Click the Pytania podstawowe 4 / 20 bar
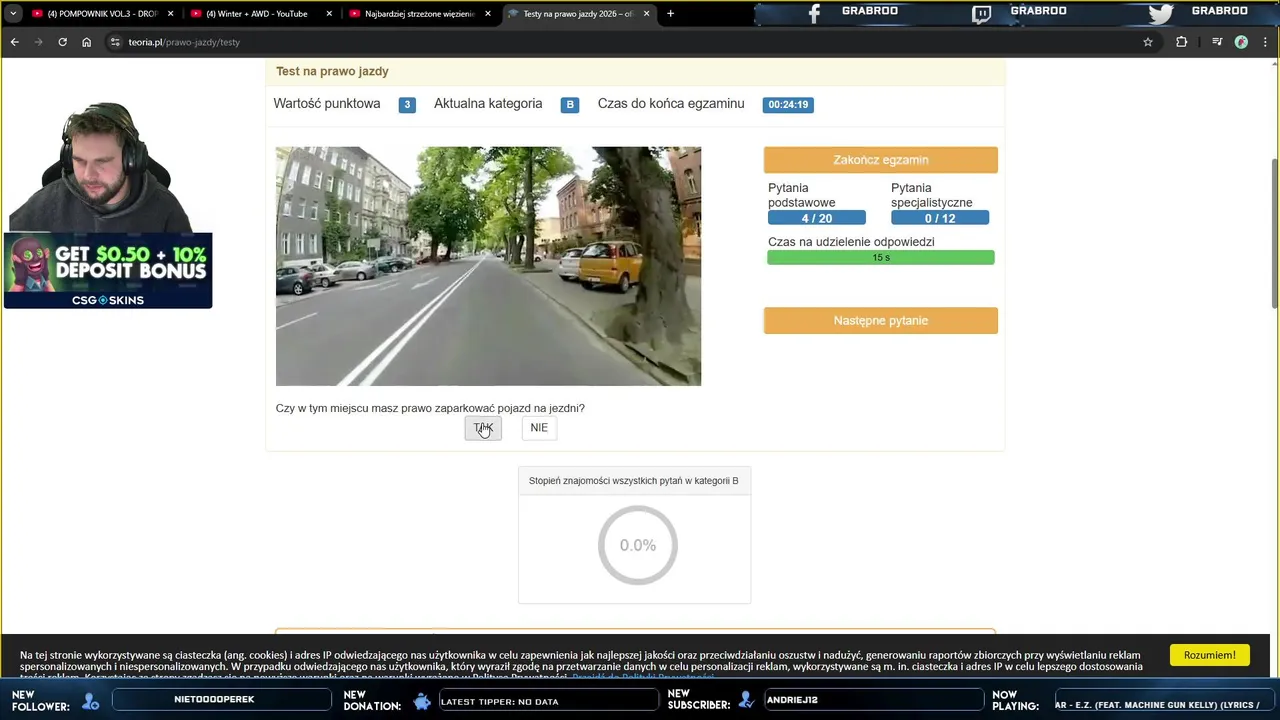This screenshot has width=1280, height=720. coord(817,218)
